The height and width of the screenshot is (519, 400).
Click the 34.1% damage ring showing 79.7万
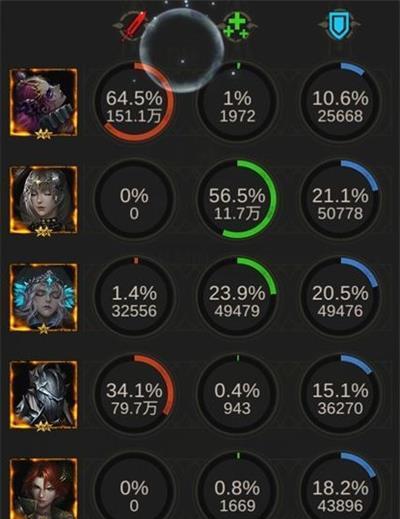click(x=134, y=395)
